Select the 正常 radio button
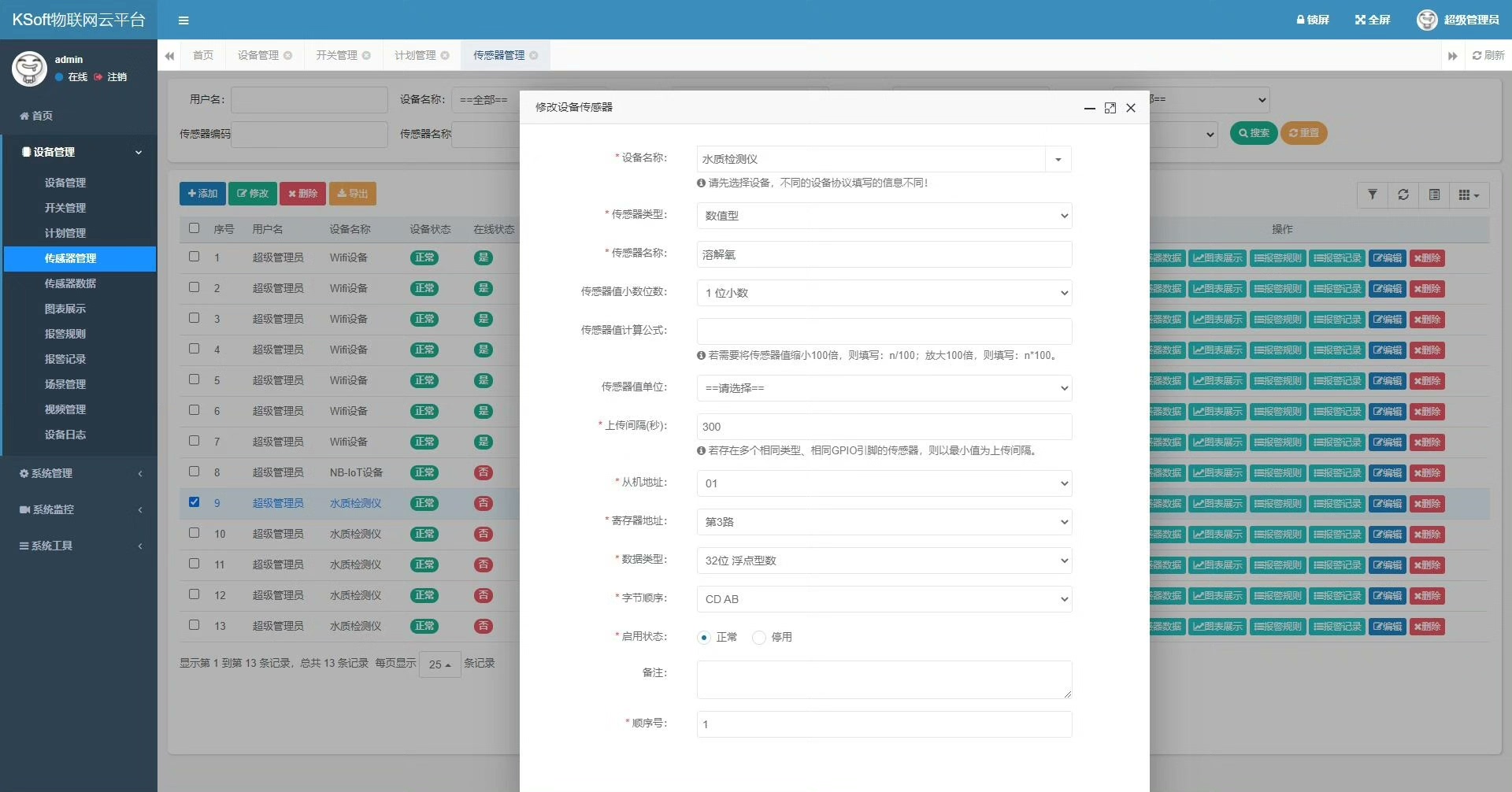 704,638
